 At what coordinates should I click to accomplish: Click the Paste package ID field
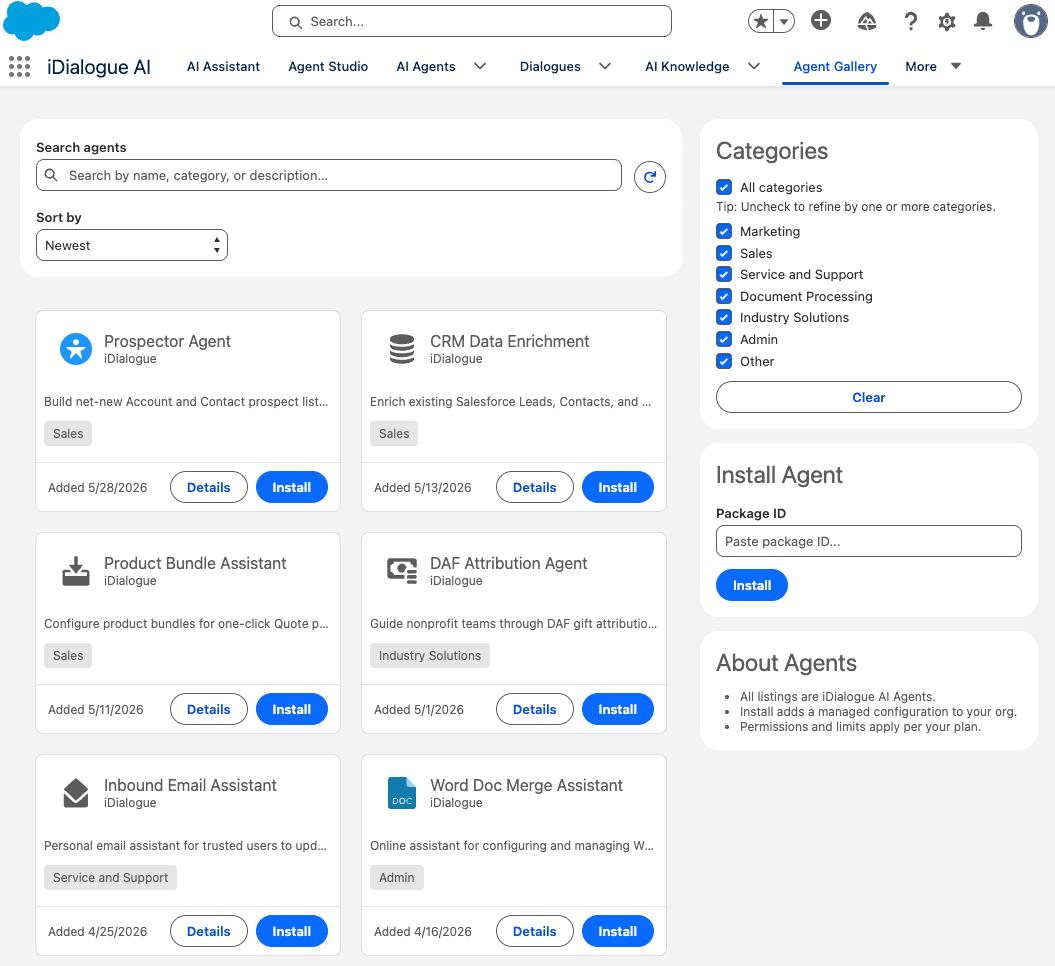(x=869, y=541)
